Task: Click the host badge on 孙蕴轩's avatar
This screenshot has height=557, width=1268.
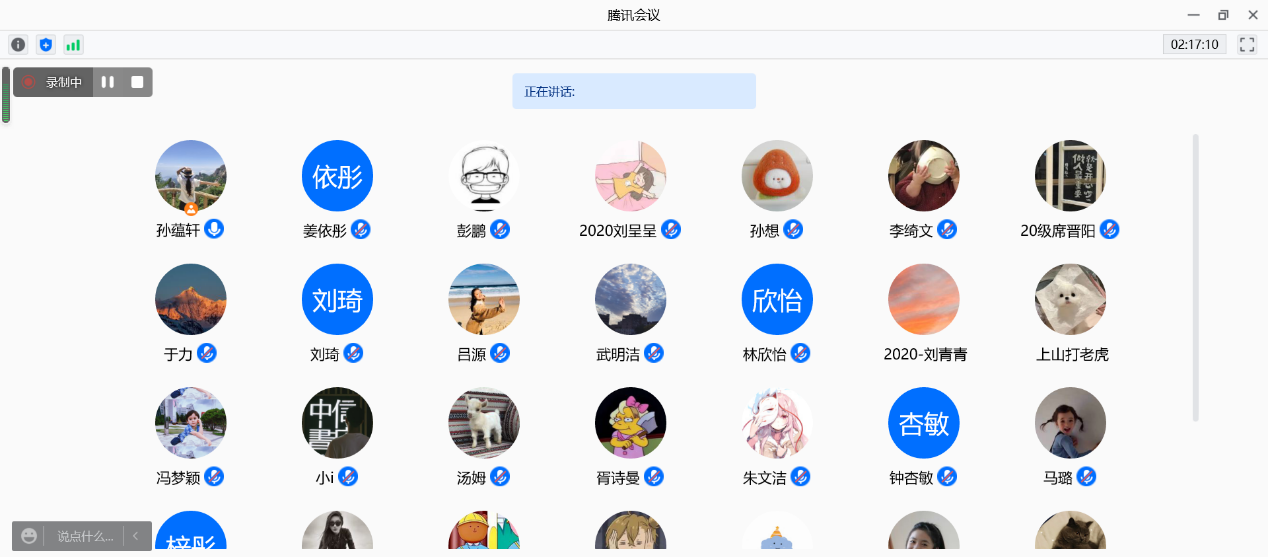Action: [191, 208]
